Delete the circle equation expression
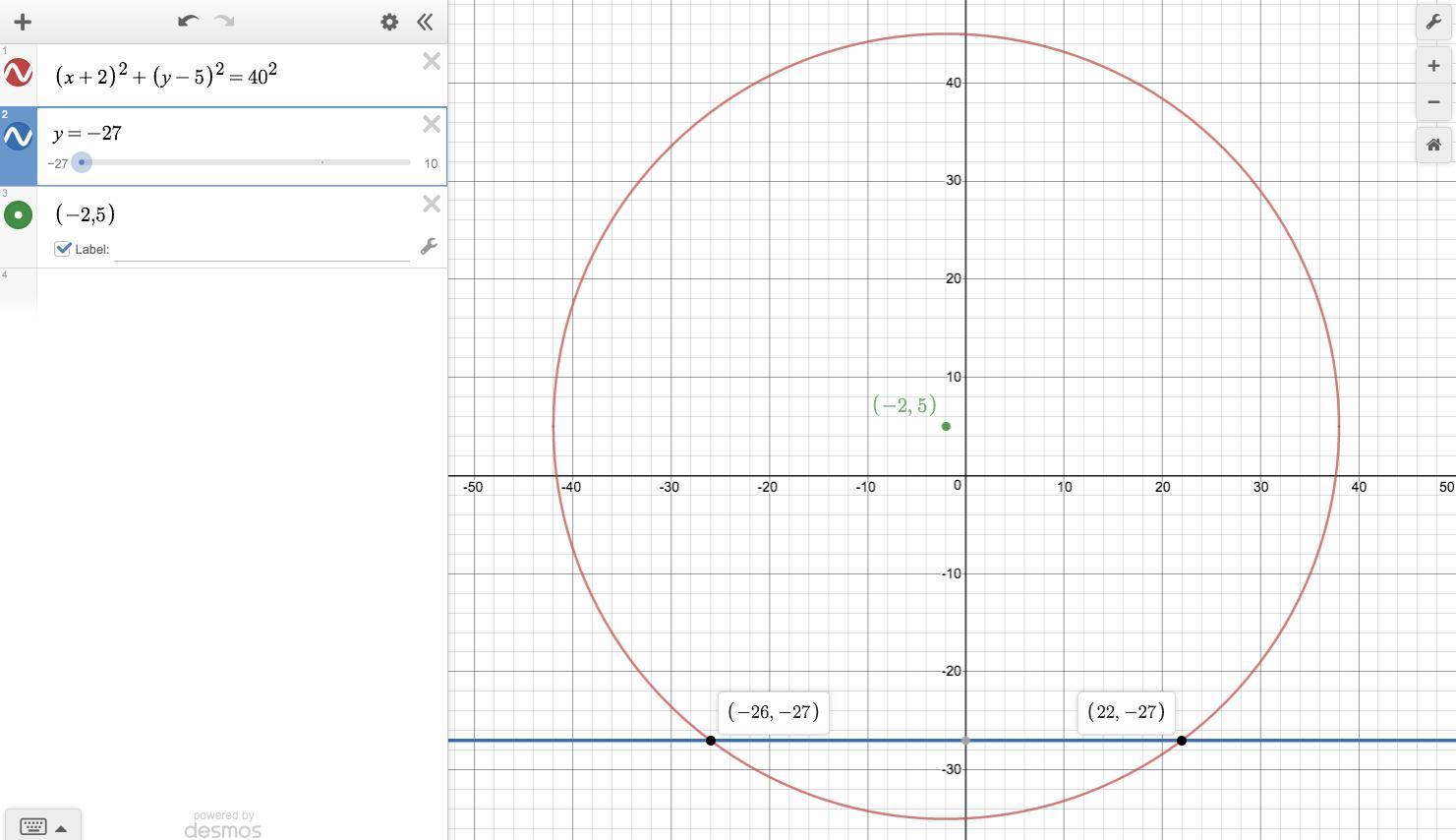This screenshot has width=1456, height=840. (431, 62)
